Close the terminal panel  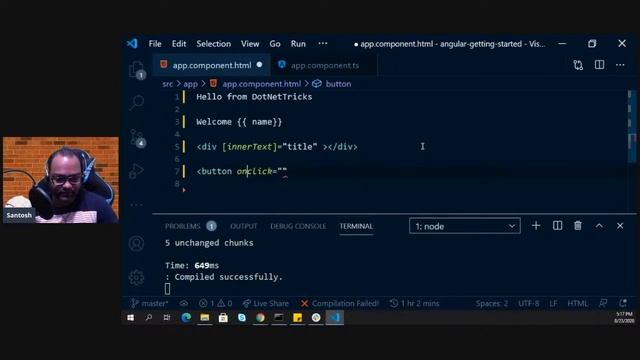tap(620, 226)
